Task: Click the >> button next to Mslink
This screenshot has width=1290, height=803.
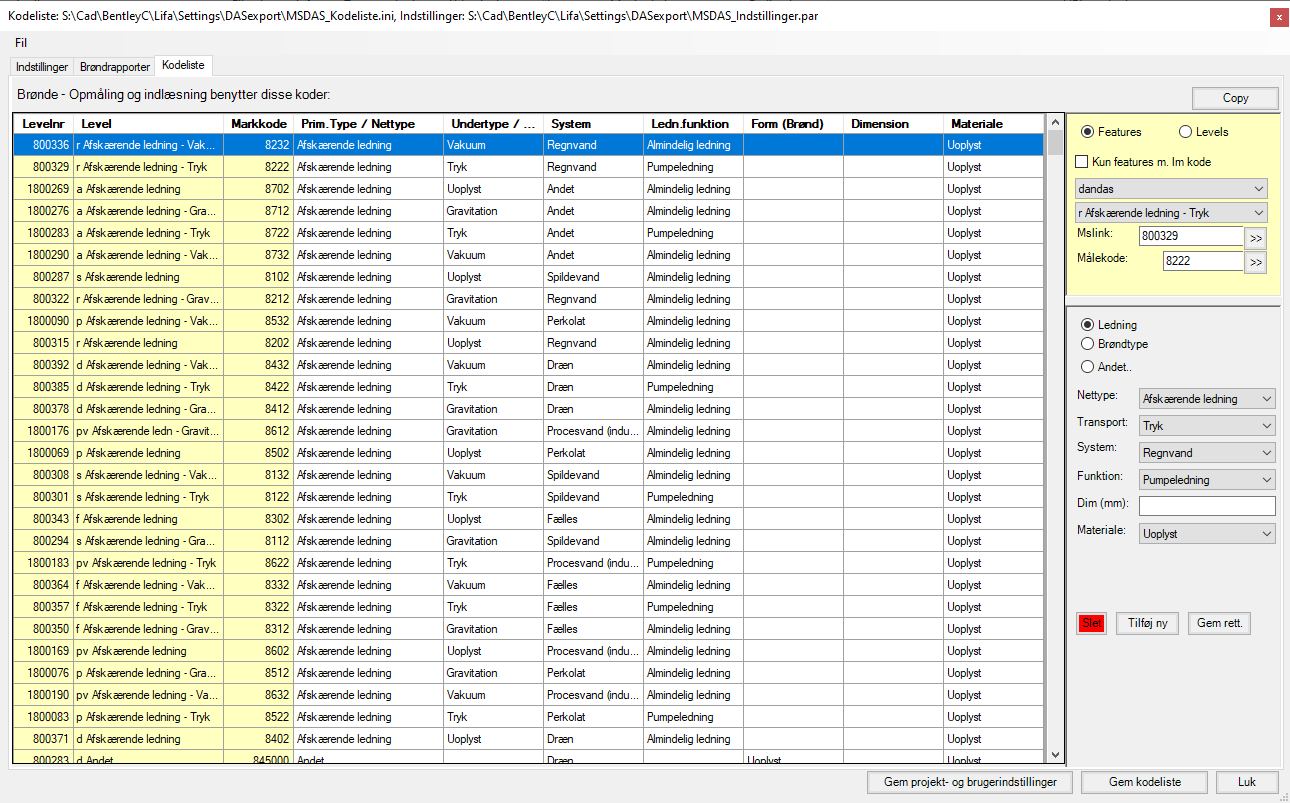Action: (x=1255, y=238)
